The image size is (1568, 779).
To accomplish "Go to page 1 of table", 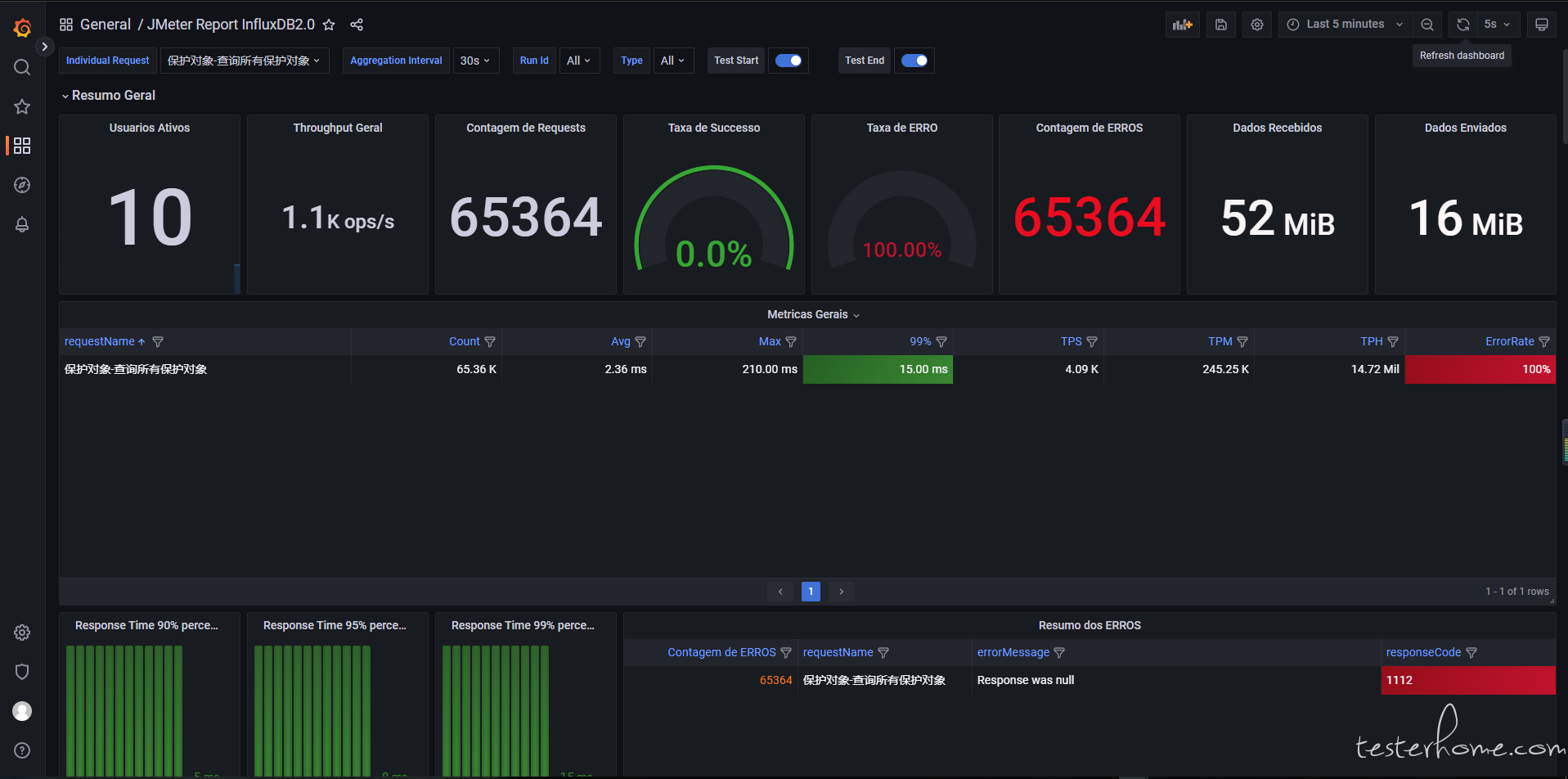I will pyautogui.click(x=811, y=592).
